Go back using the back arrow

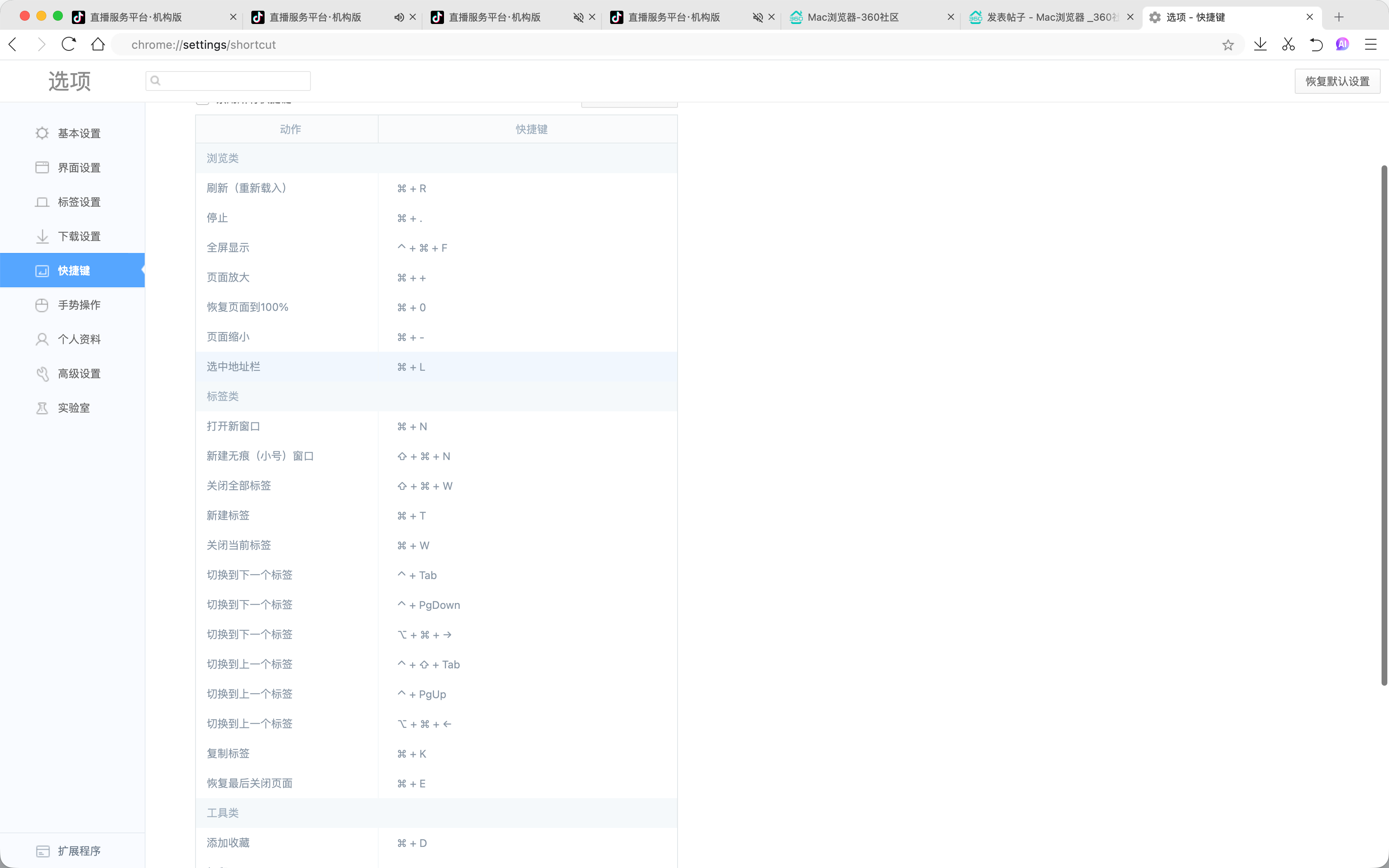tap(13, 44)
